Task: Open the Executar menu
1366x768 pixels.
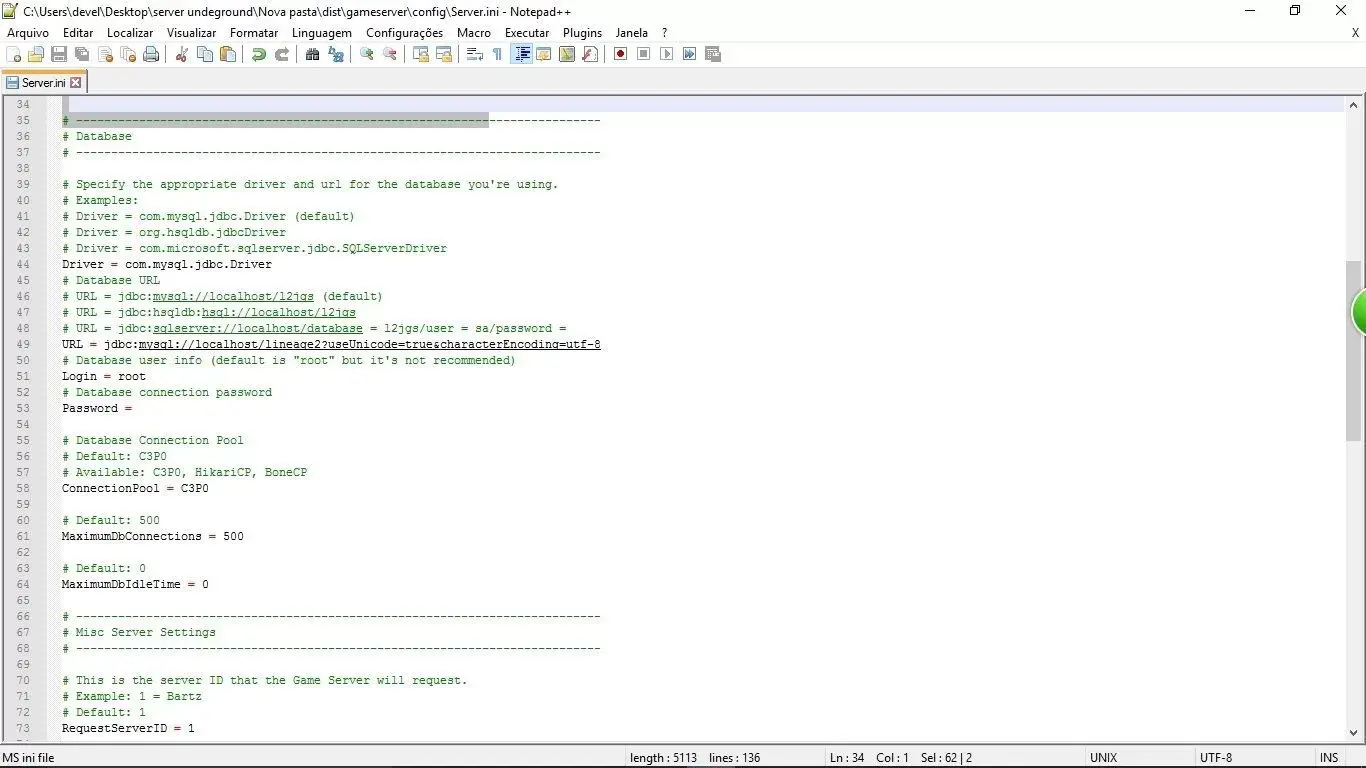Action: click(527, 33)
